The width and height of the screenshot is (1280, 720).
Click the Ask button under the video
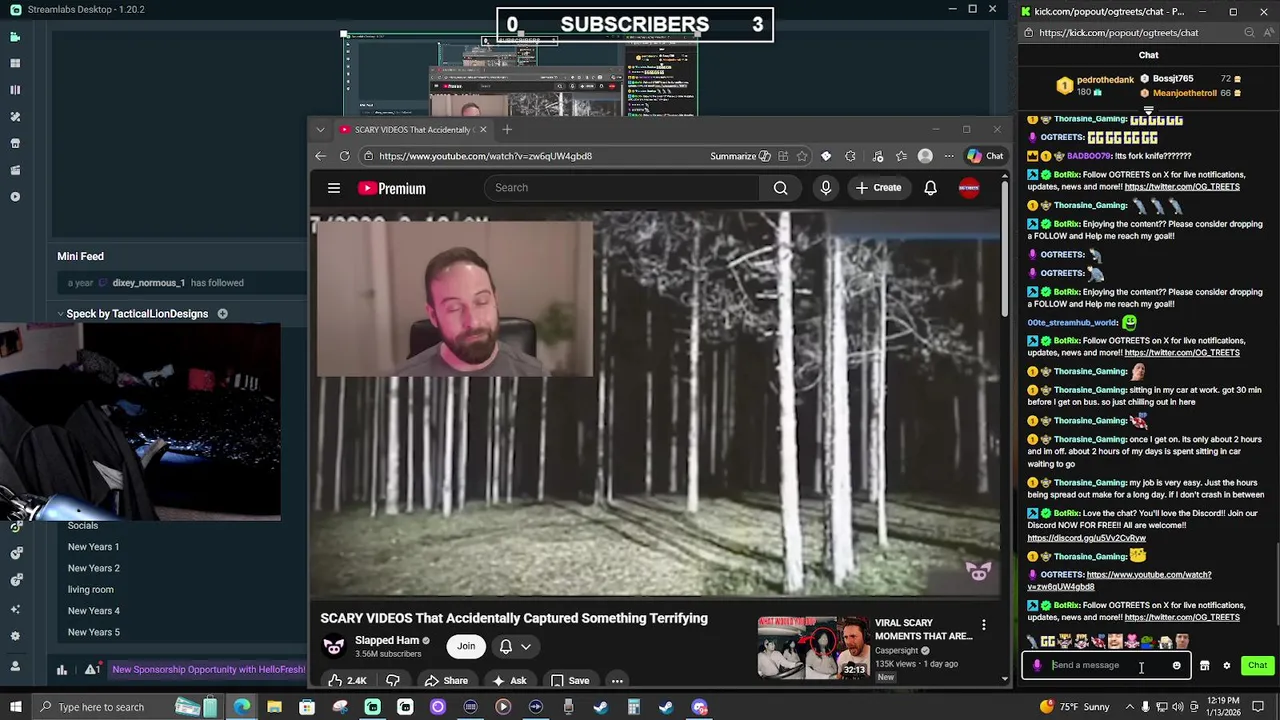click(510, 681)
